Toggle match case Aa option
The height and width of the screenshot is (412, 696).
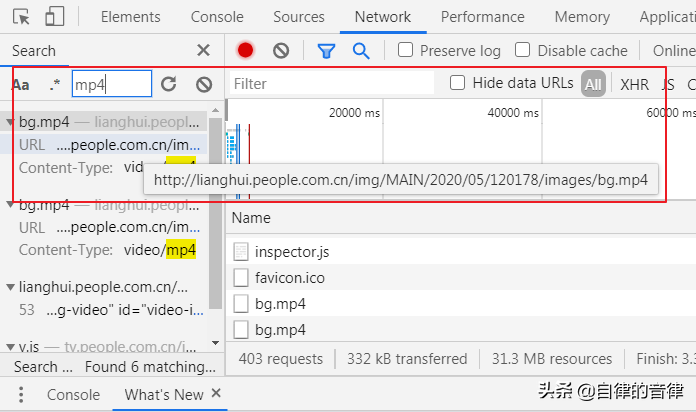pos(21,85)
